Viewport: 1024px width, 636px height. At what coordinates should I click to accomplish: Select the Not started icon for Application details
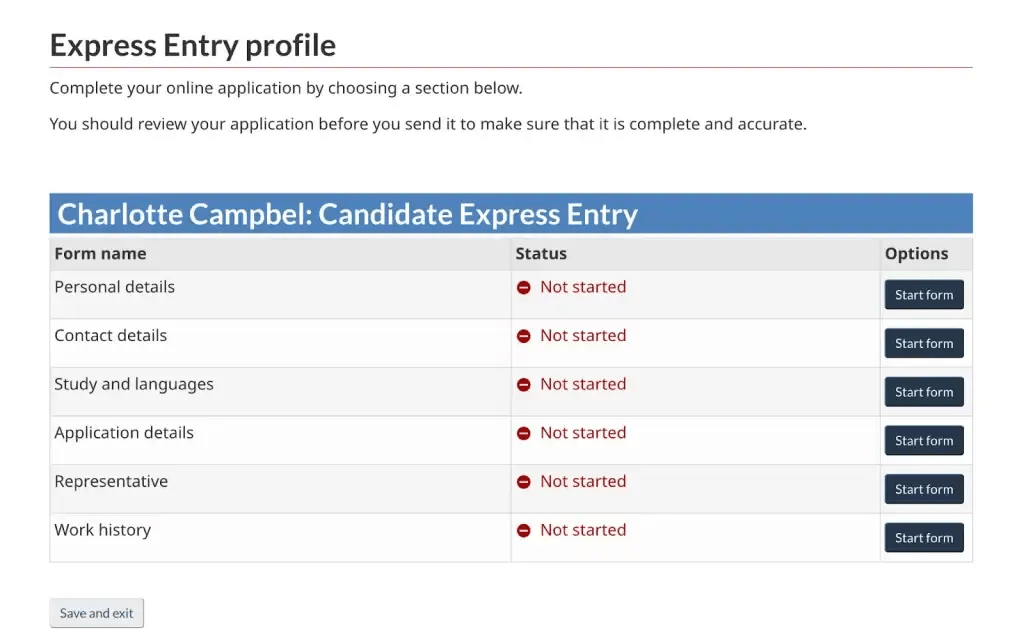pos(524,433)
